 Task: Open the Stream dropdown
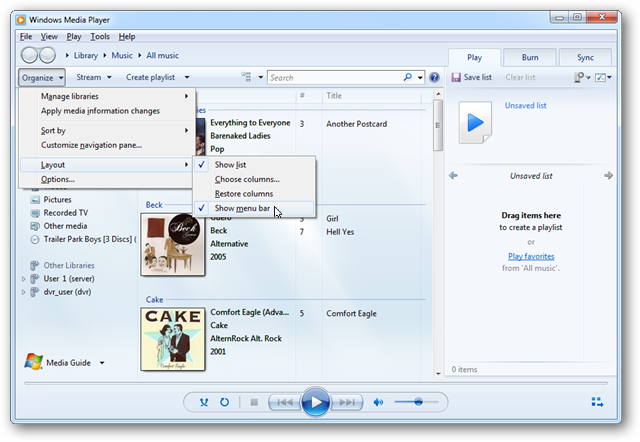(93, 77)
